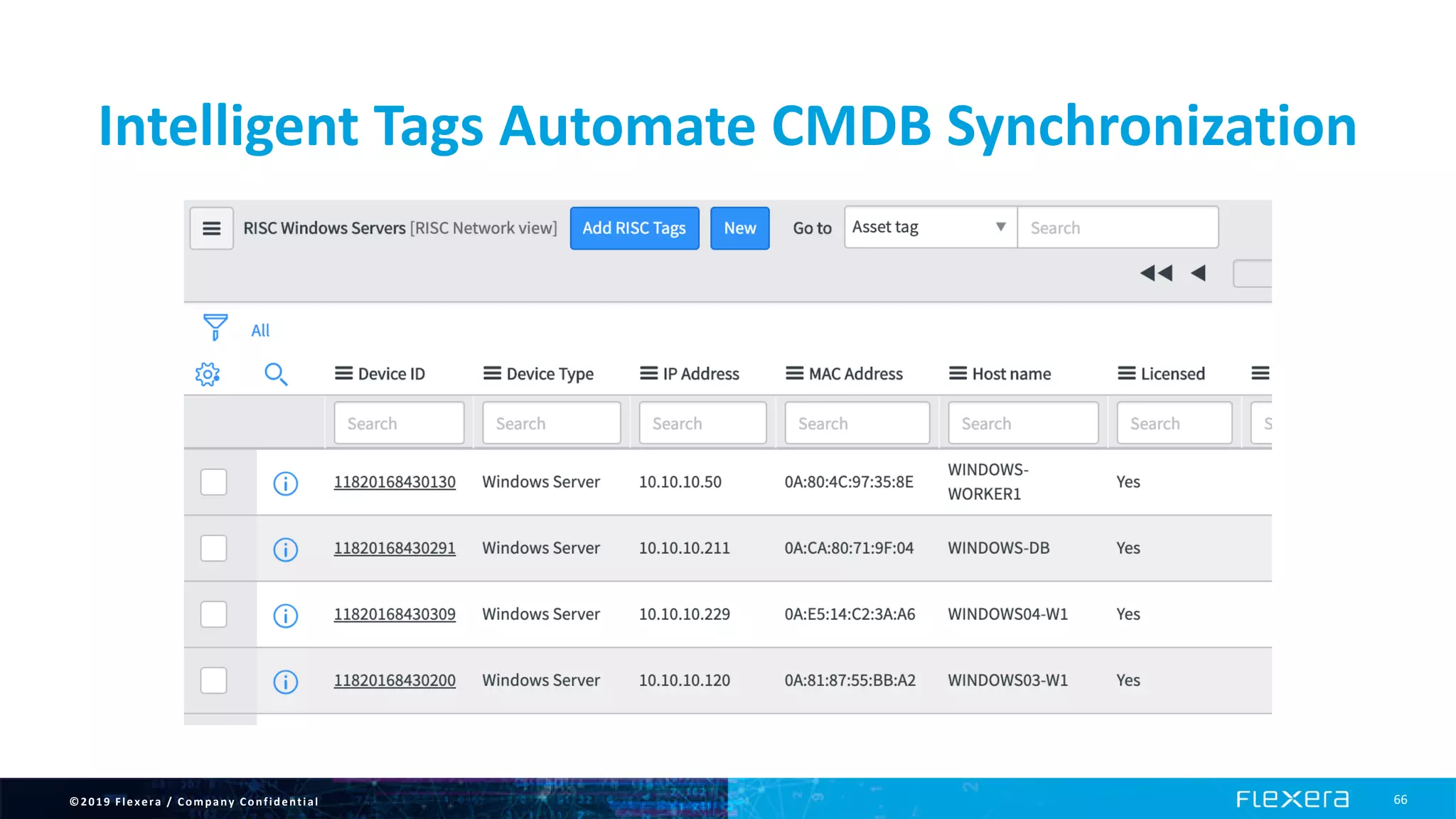
Task: Open the list hamburger menu beside RISC Windows Servers
Action: [x=211, y=228]
